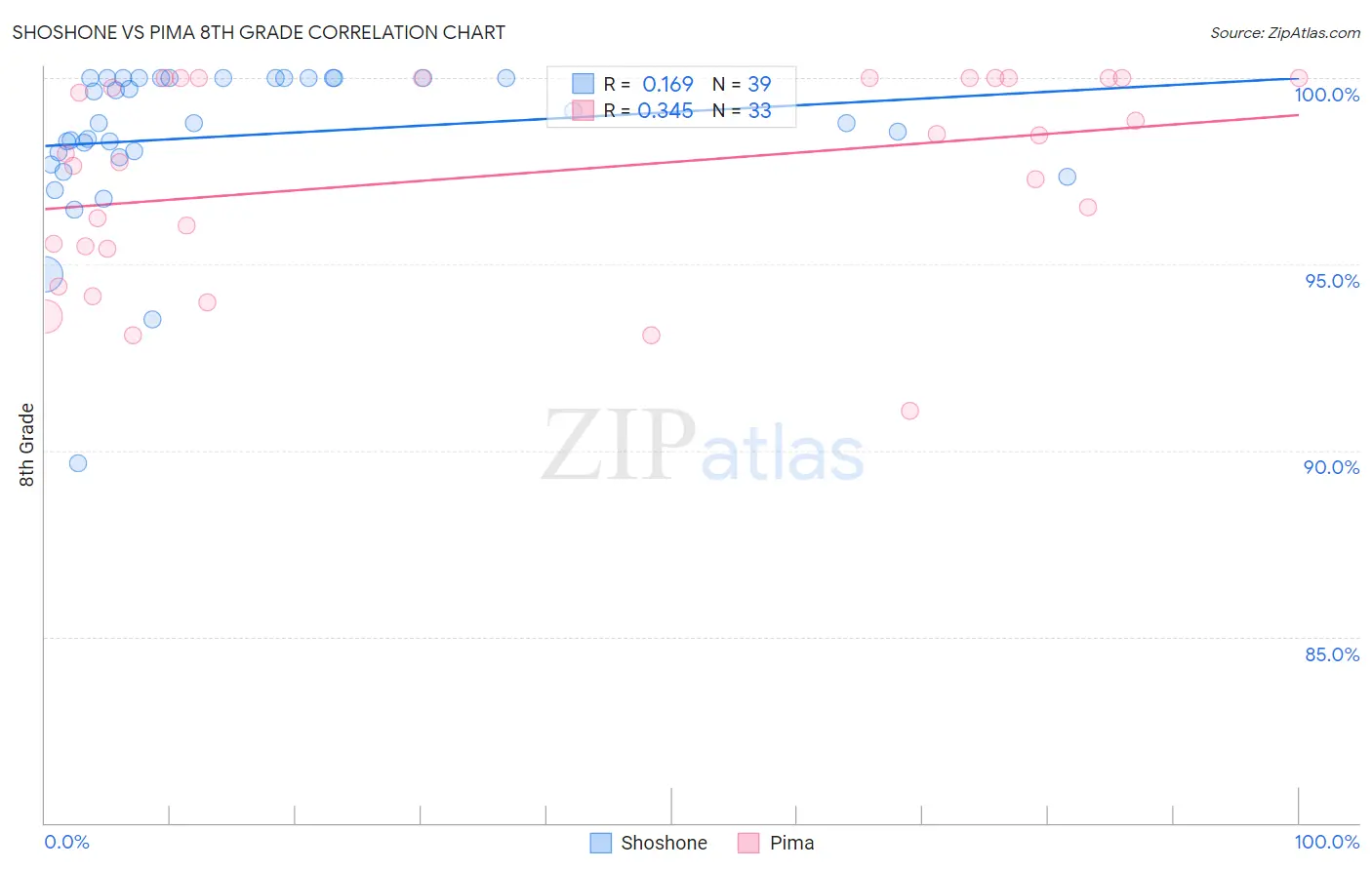Image resolution: width=1372 pixels, height=870 pixels.
Task: Click the 100.0% y-axis label
Action: click(1327, 95)
